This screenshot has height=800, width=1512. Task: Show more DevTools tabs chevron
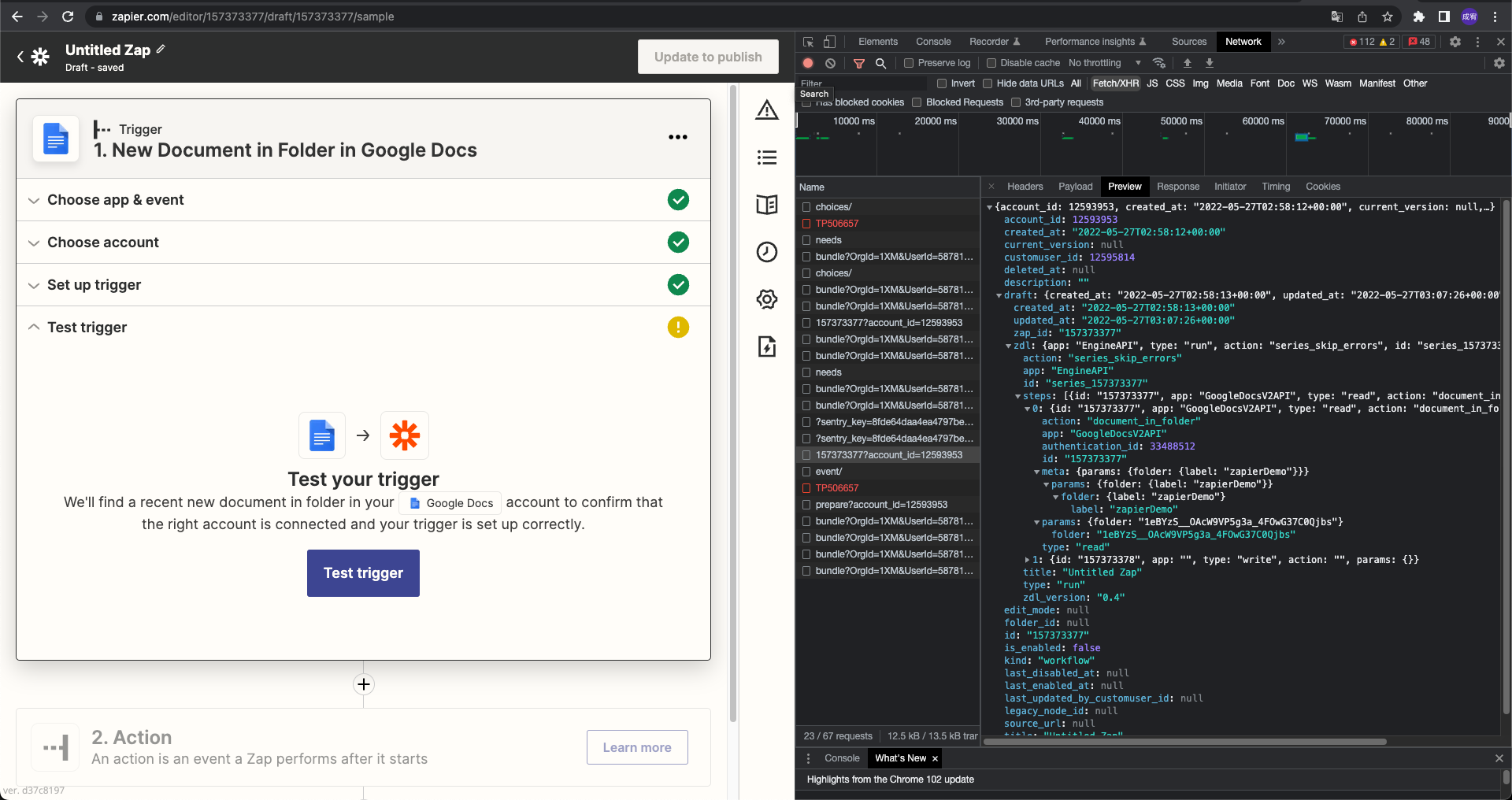[1281, 42]
